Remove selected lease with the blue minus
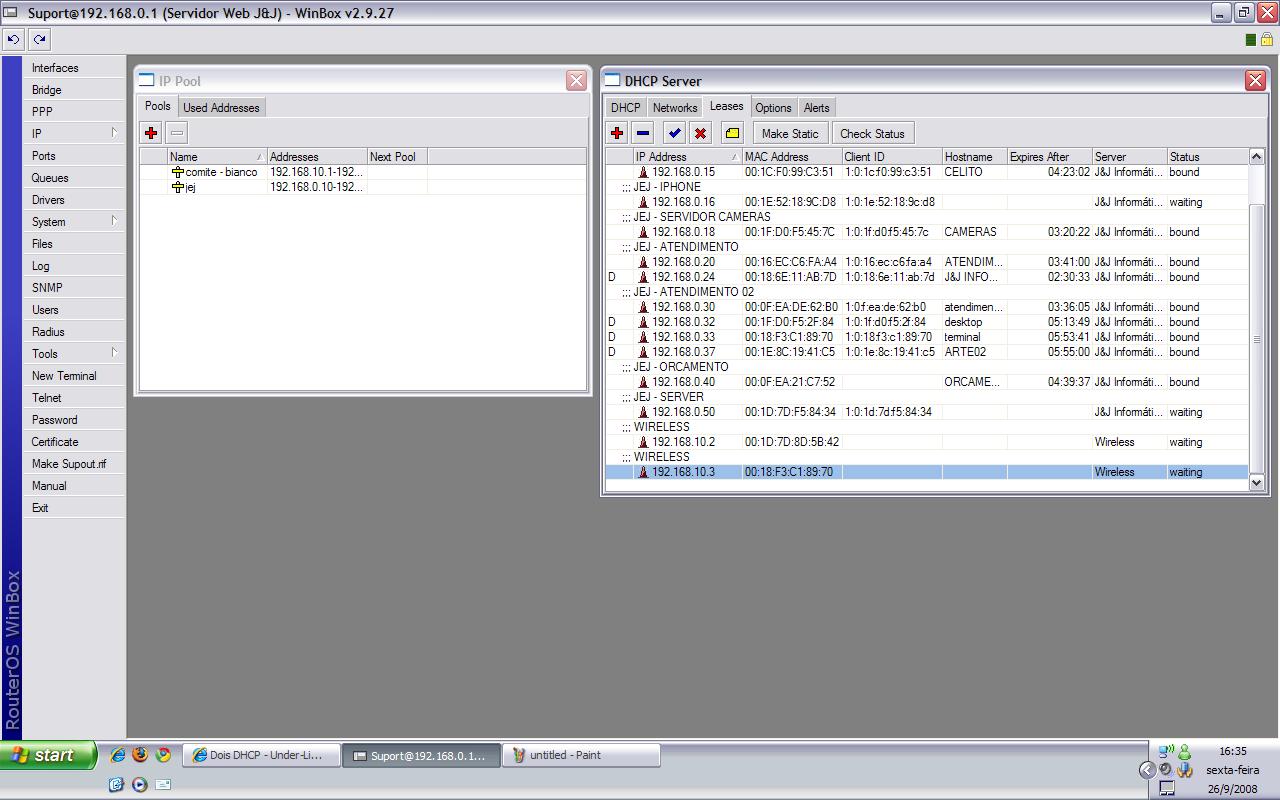1280x800 pixels. click(643, 133)
